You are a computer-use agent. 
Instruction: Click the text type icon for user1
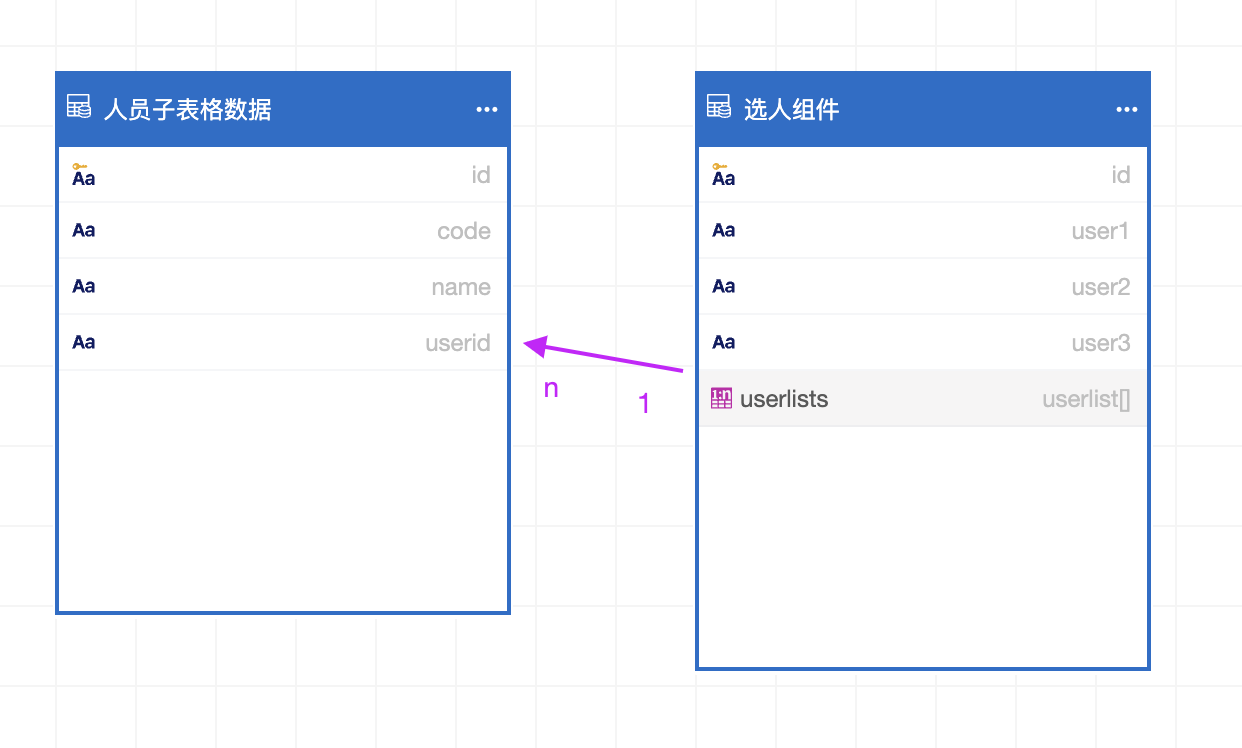click(724, 231)
